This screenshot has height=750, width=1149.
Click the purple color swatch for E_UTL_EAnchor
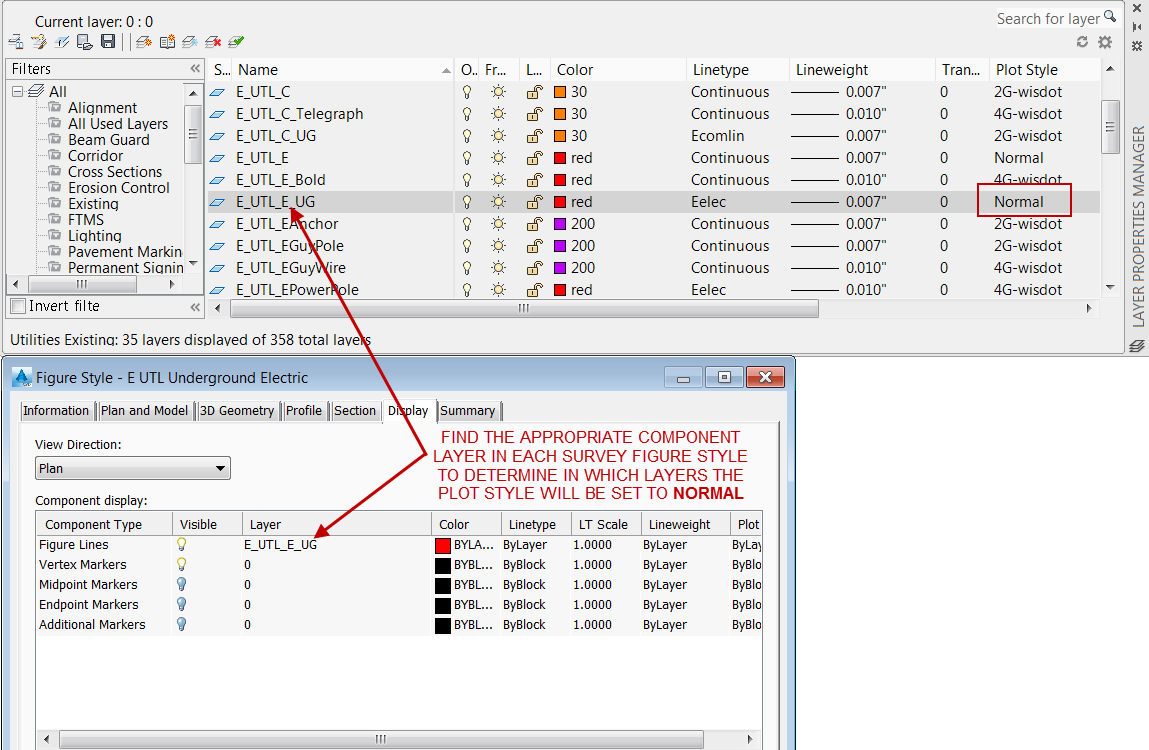561,224
